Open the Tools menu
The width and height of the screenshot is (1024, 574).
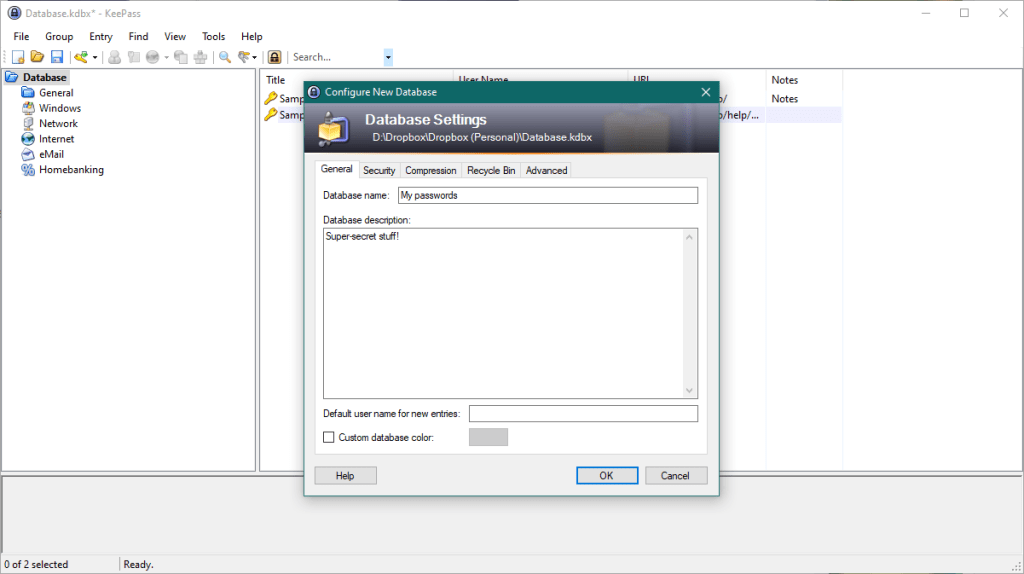(213, 37)
